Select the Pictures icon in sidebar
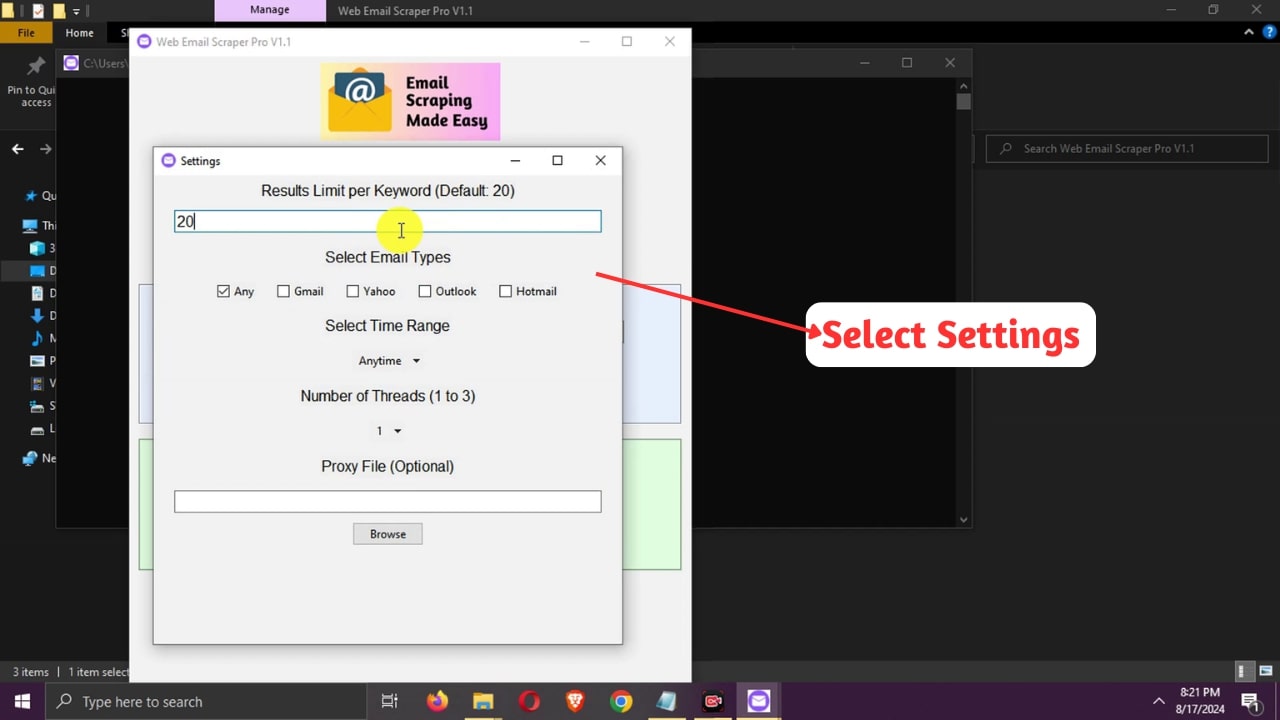 pos(38,362)
